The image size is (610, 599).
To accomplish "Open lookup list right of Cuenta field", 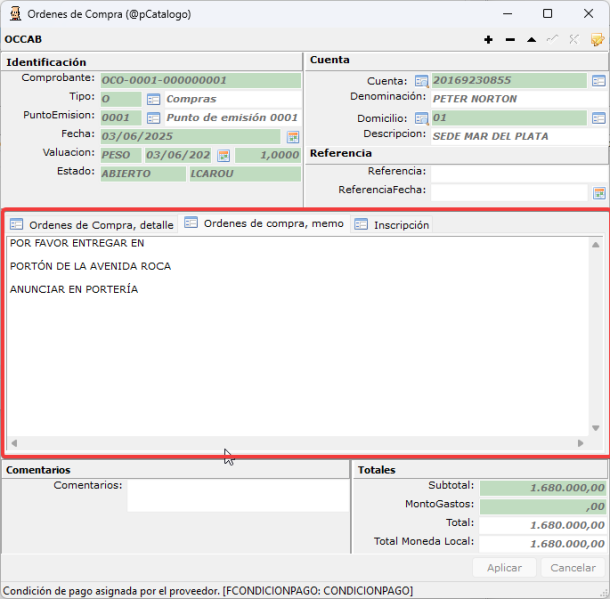I will 598,81.
